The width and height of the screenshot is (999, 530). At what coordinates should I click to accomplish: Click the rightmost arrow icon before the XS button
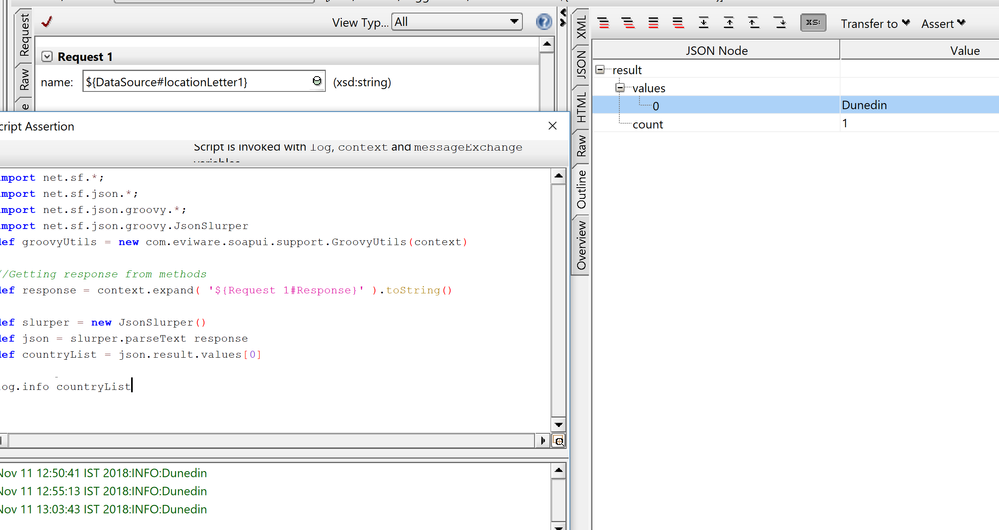point(780,23)
